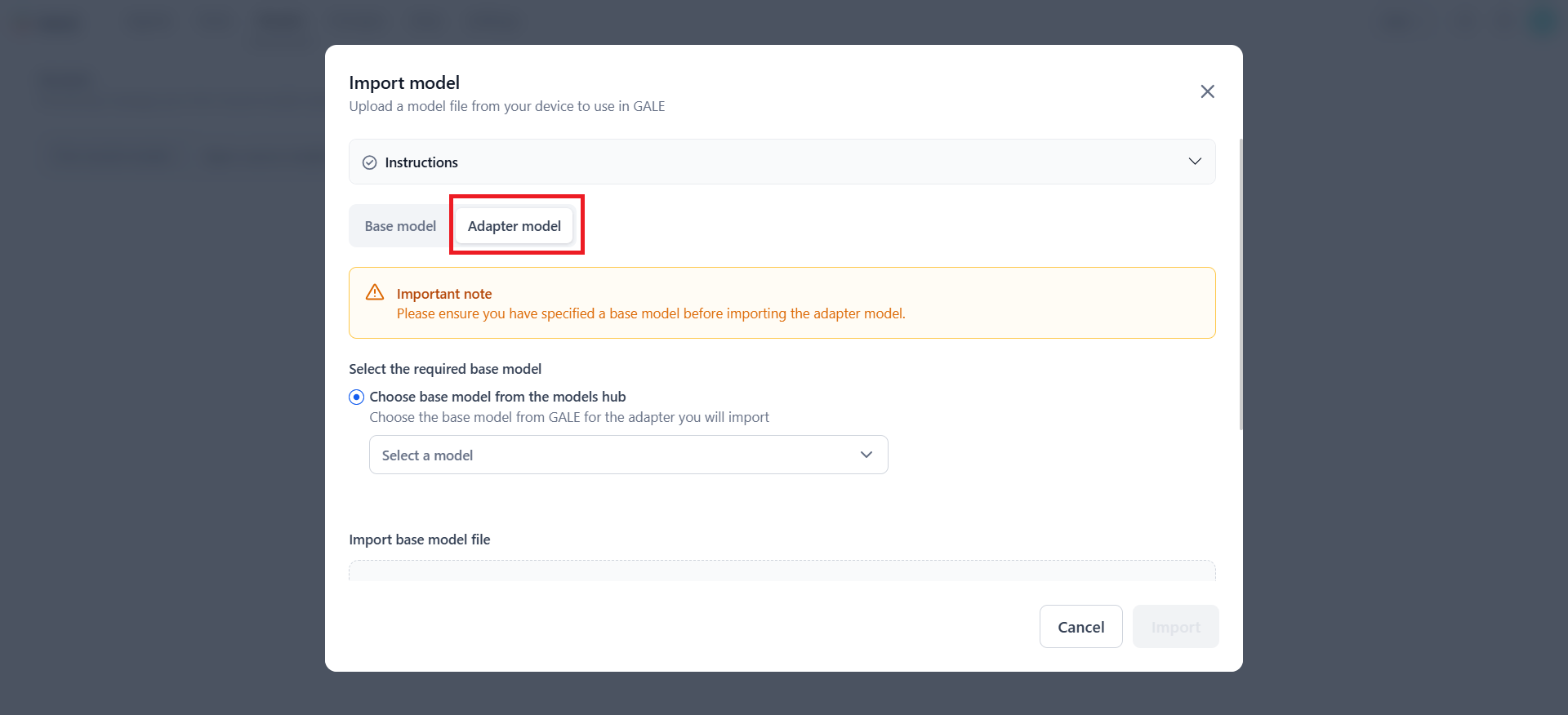Click the chevron in the model selector
The width and height of the screenshot is (1568, 715).
point(866,455)
